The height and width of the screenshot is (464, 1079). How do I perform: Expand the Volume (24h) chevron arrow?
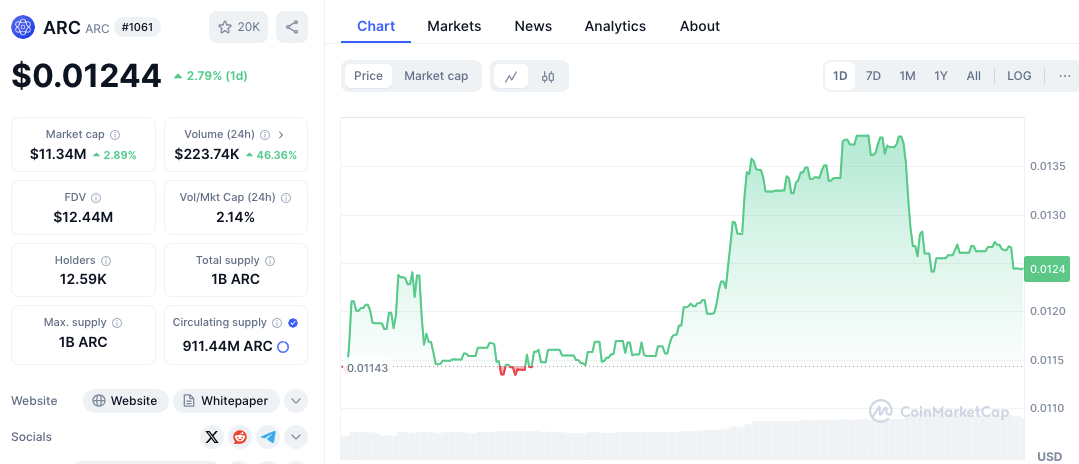281,135
